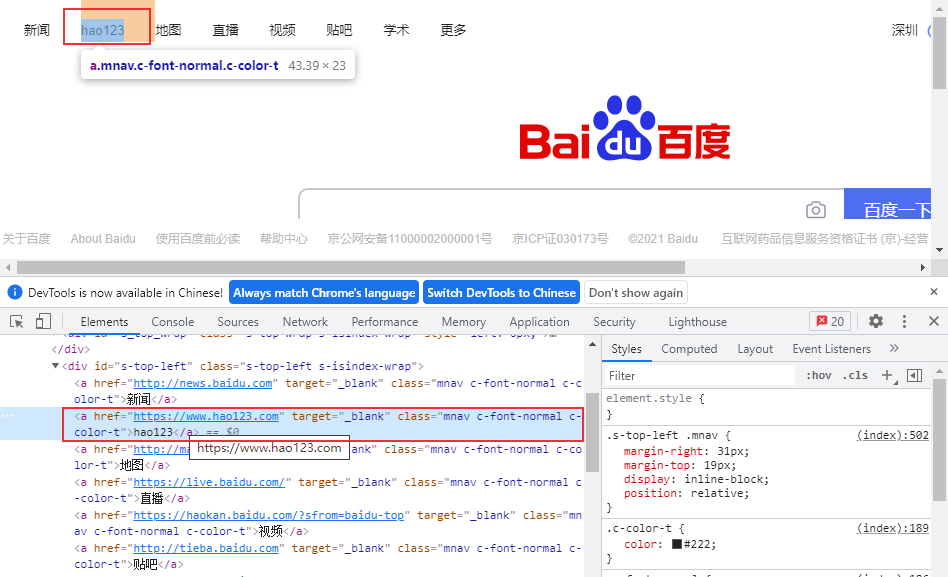This screenshot has width=948, height=577.
Task: Collapse the s-top-left div node
Action: (x=55, y=366)
